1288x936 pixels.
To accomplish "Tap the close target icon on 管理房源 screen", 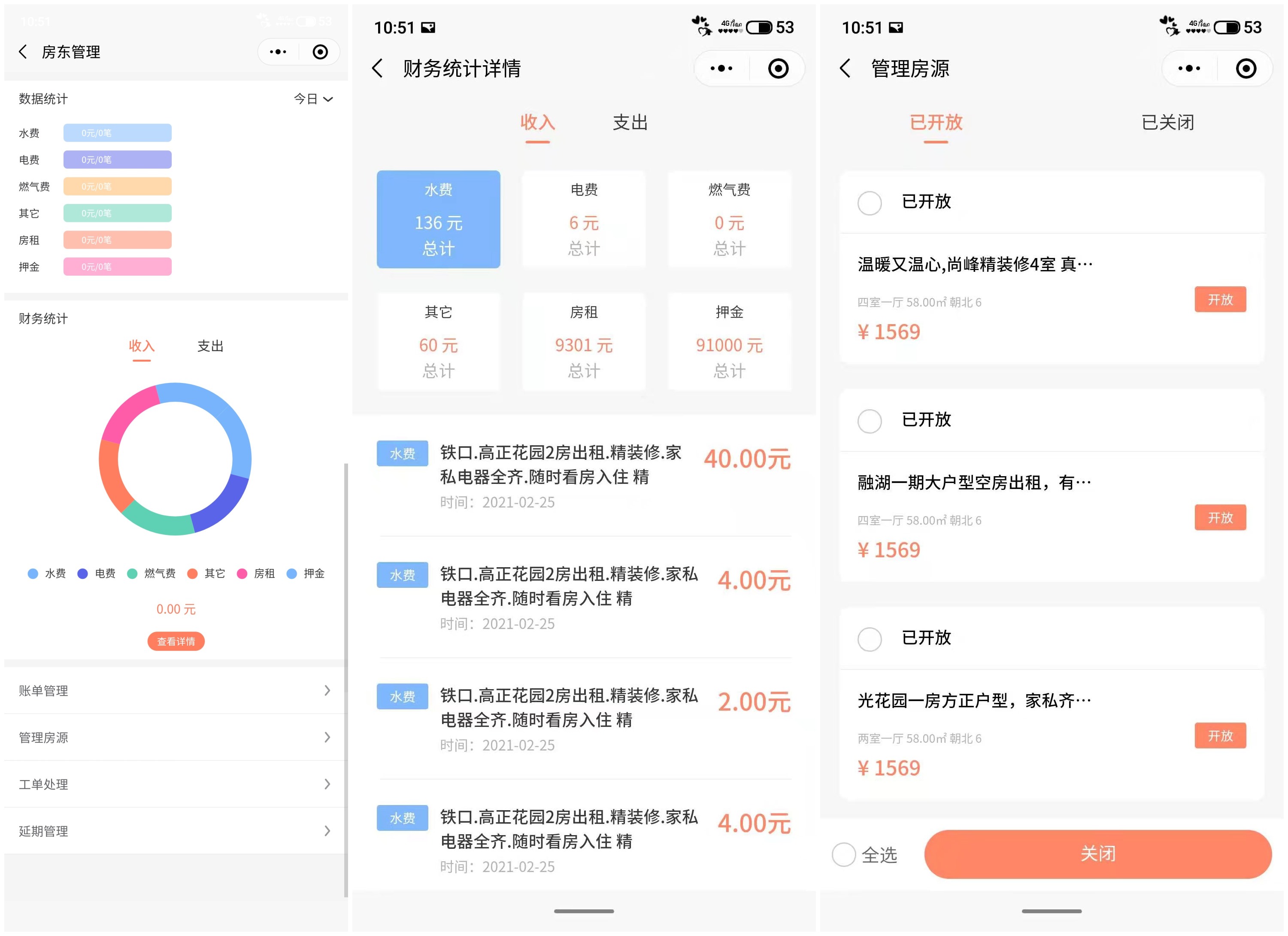I will coord(1246,68).
